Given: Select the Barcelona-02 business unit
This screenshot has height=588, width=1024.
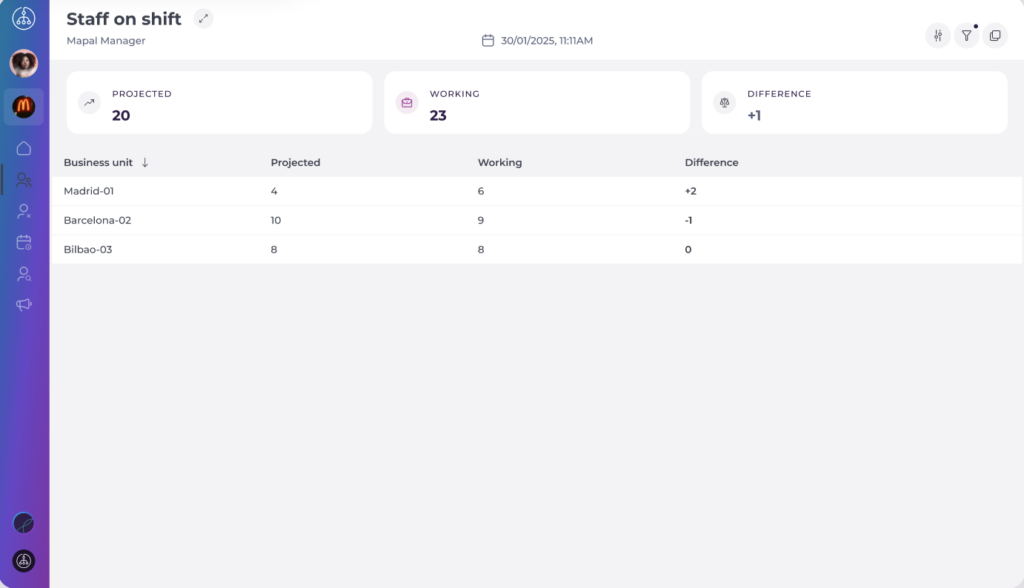Looking at the screenshot, I should pyautogui.click(x=97, y=220).
